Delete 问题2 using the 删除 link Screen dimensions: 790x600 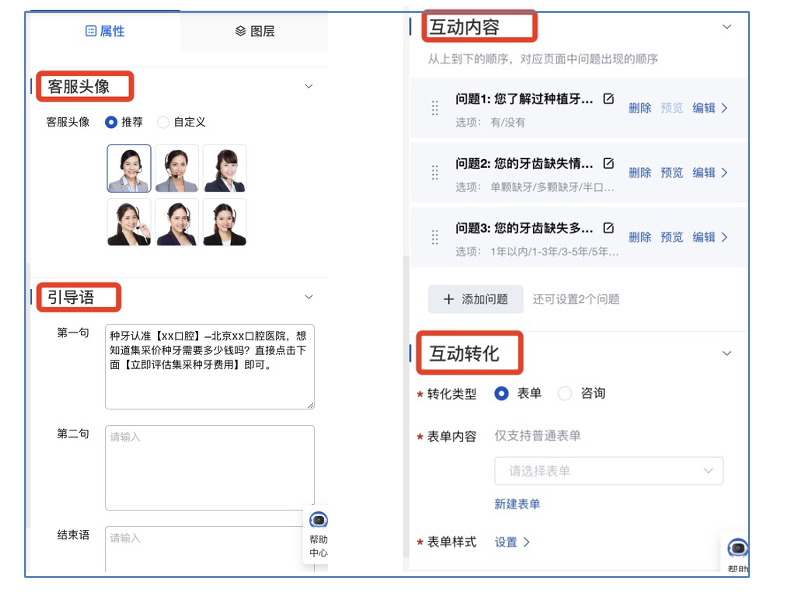pos(640,173)
